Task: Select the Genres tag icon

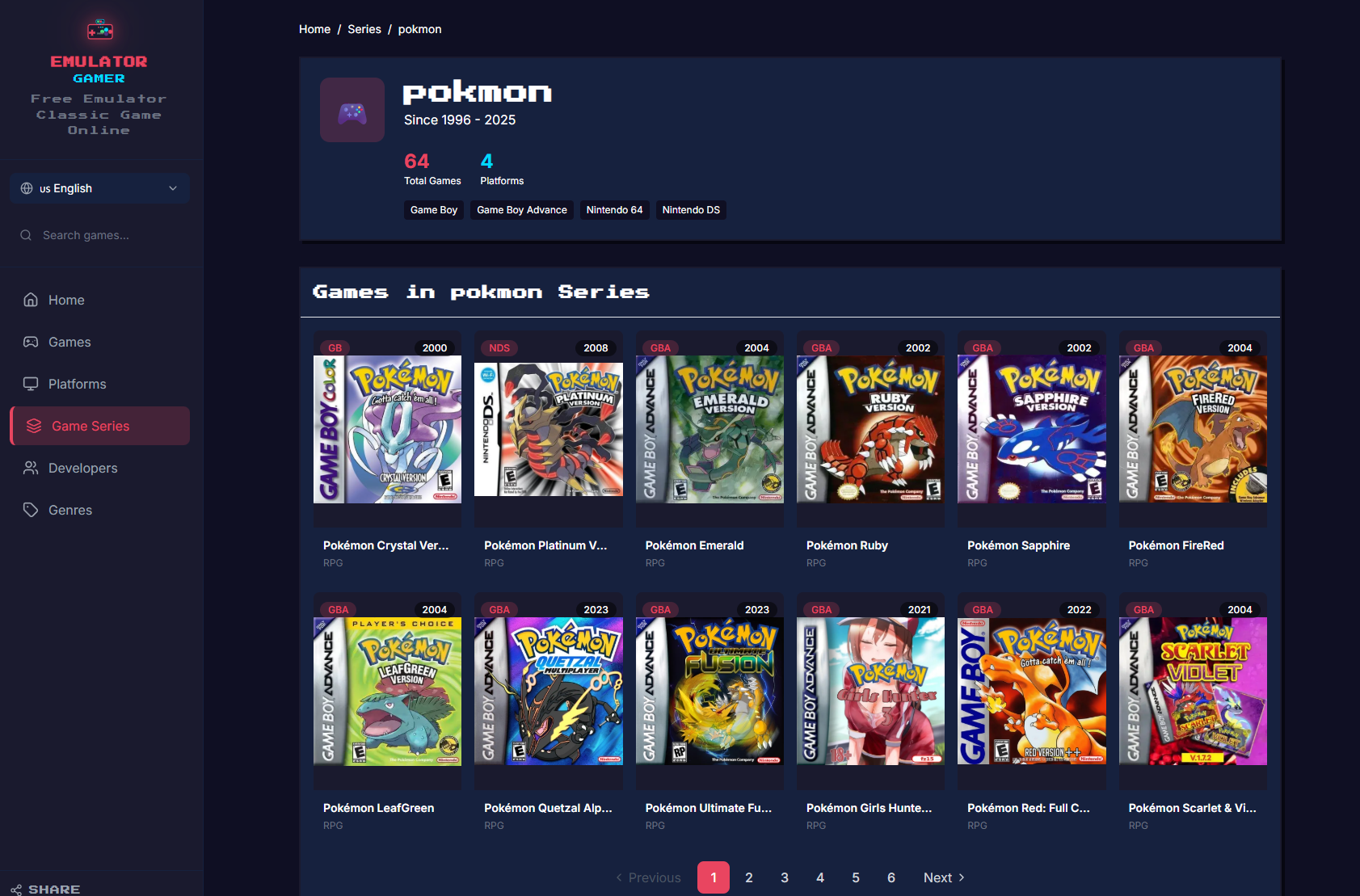Action: click(30, 510)
